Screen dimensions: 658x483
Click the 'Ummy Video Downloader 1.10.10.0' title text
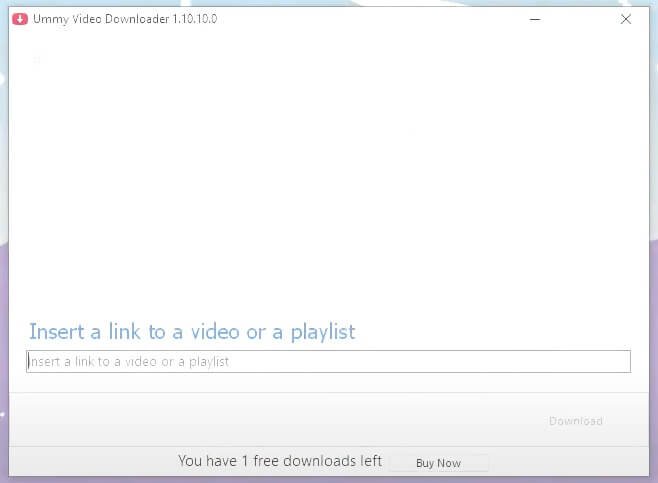tap(125, 19)
